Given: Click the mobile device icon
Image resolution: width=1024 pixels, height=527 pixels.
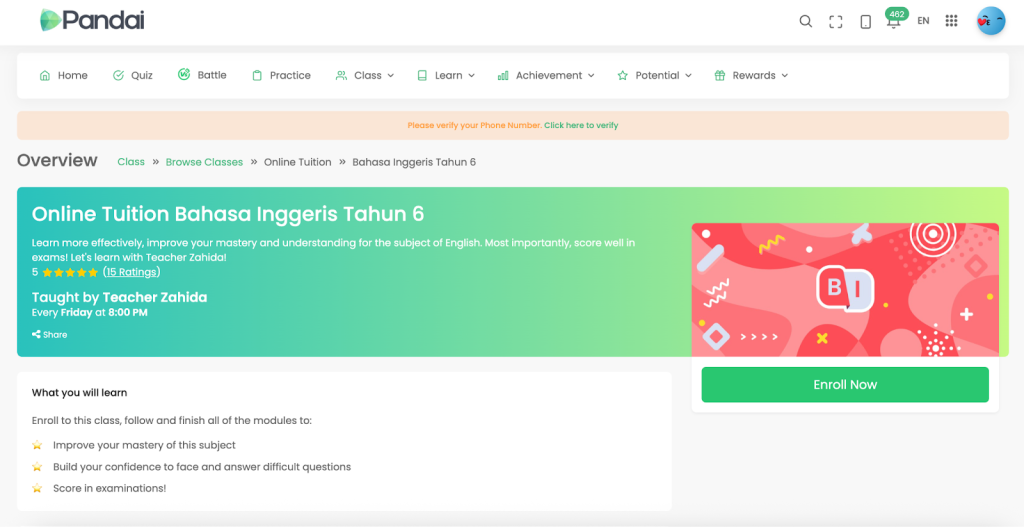Looking at the screenshot, I should coord(865,21).
